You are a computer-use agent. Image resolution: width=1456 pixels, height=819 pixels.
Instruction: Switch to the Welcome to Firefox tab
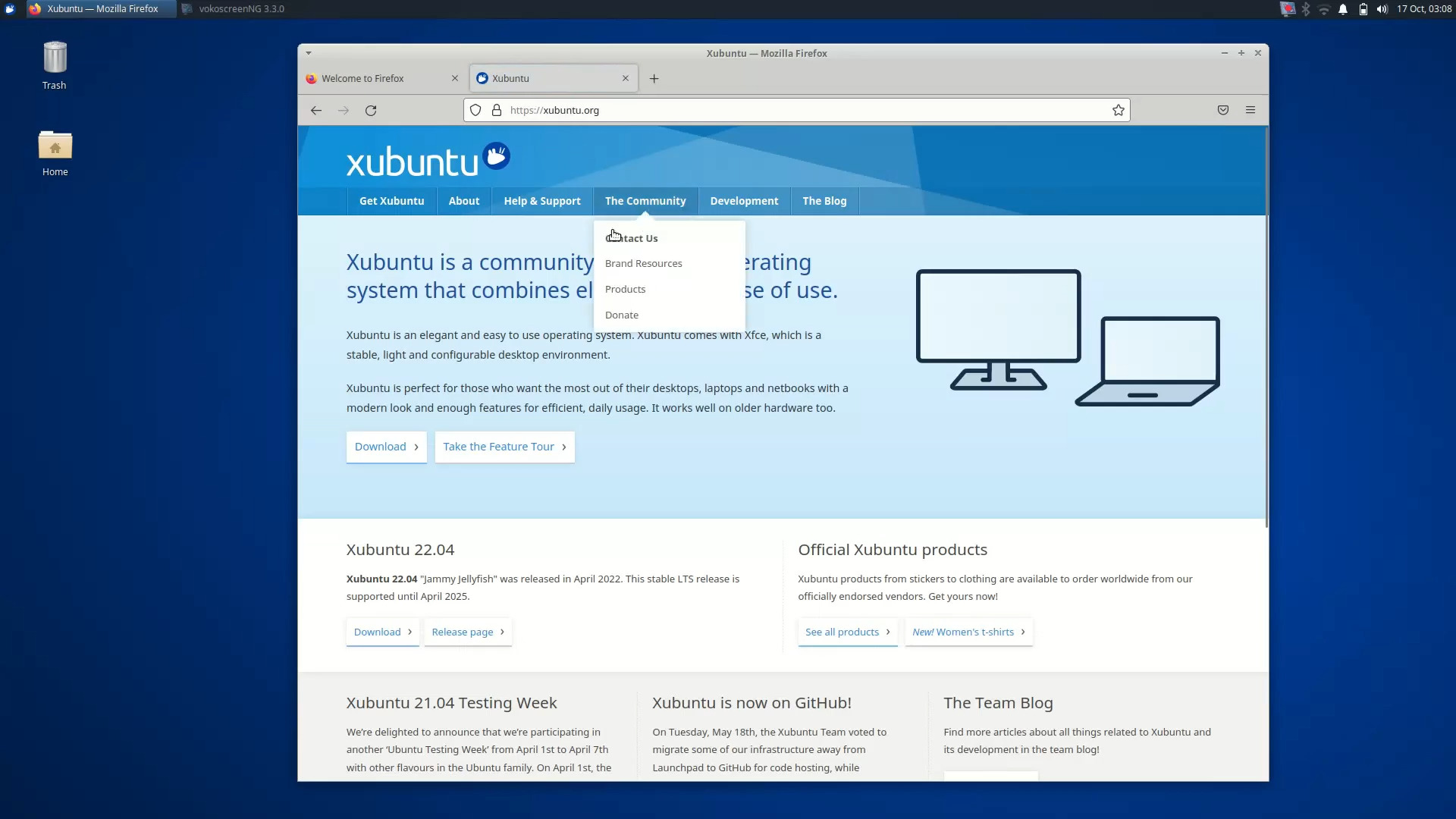[362, 78]
